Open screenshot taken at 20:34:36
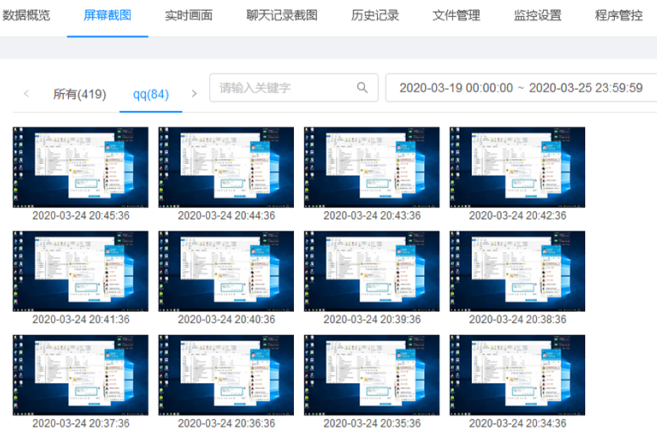Screen dimensions: 657x445 [517, 375]
